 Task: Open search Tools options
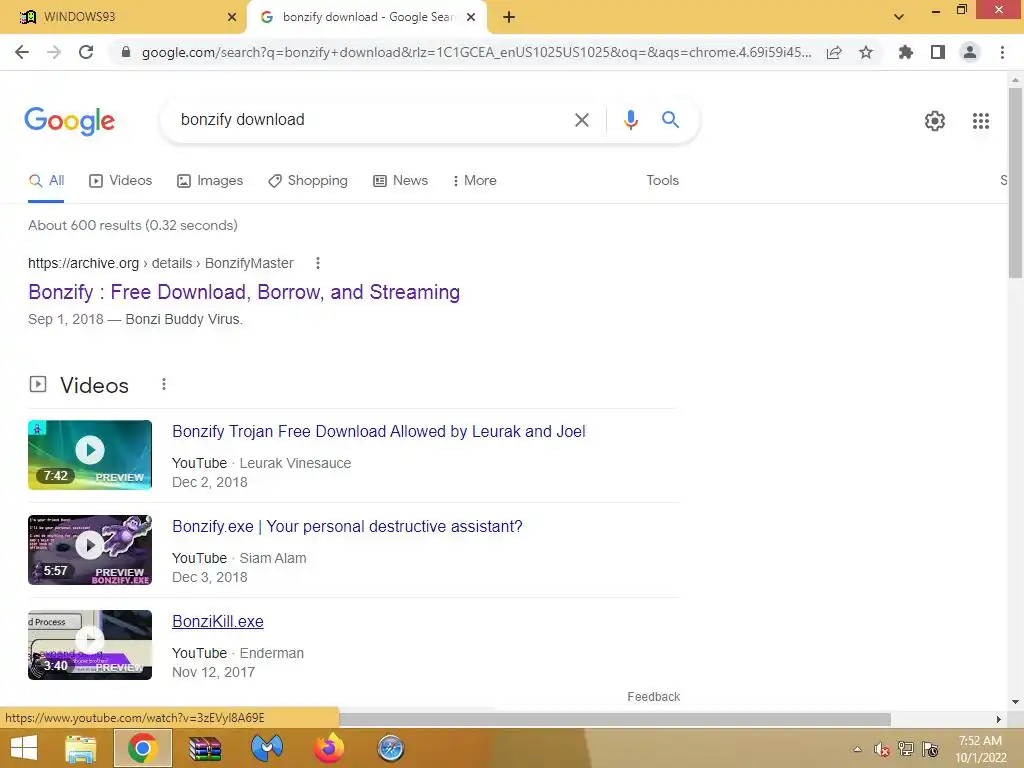pos(662,181)
